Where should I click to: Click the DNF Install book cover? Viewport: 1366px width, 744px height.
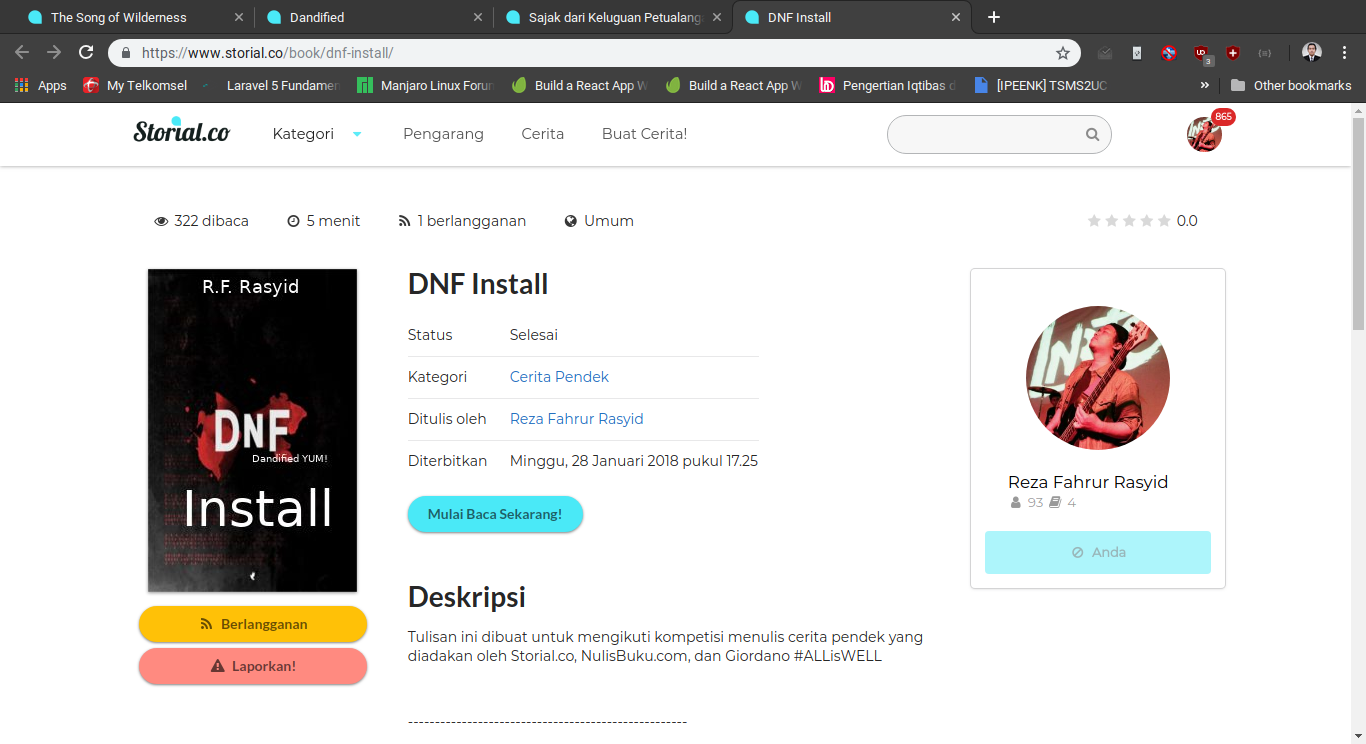click(x=252, y=430)
